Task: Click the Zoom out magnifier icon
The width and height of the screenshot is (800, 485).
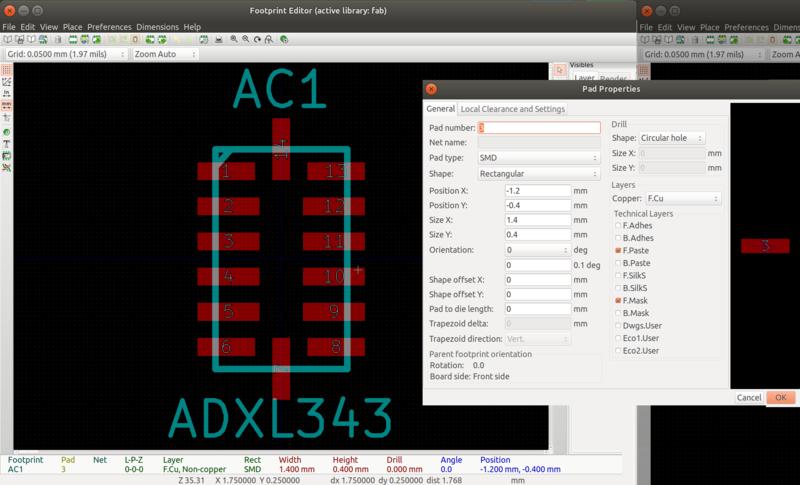Action: 245,39
